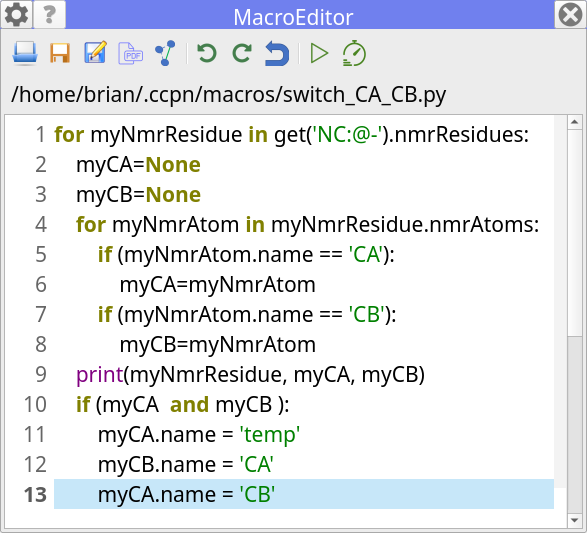Click the save-as pencil icon
This screenshot has width=587, height=533.
pos(95,52)
